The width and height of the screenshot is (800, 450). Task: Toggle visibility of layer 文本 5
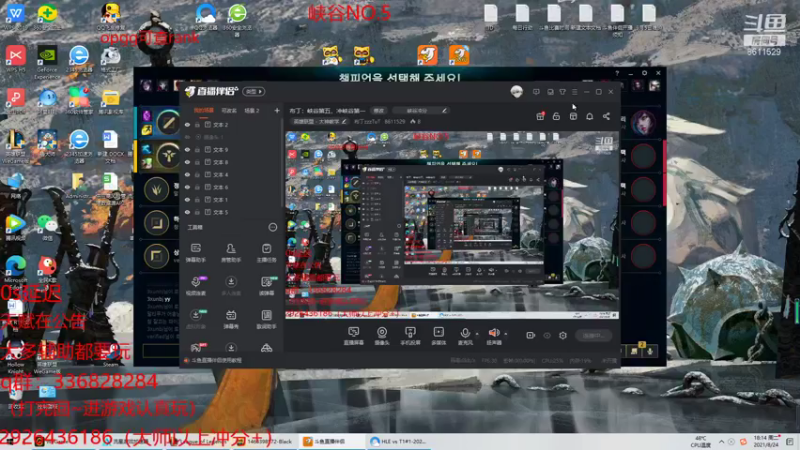pyautogui.click(x=187, y=212)
